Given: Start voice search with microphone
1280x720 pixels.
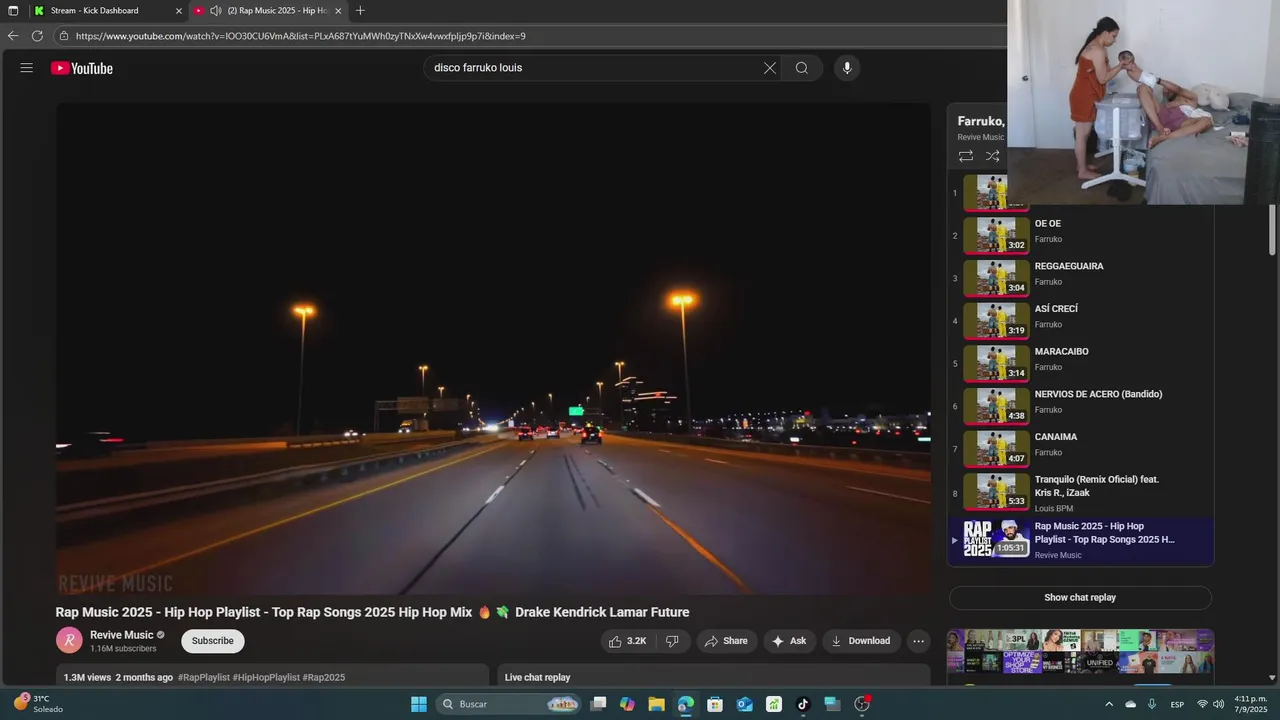Looking at the screenshot, I should coord(847,68).
